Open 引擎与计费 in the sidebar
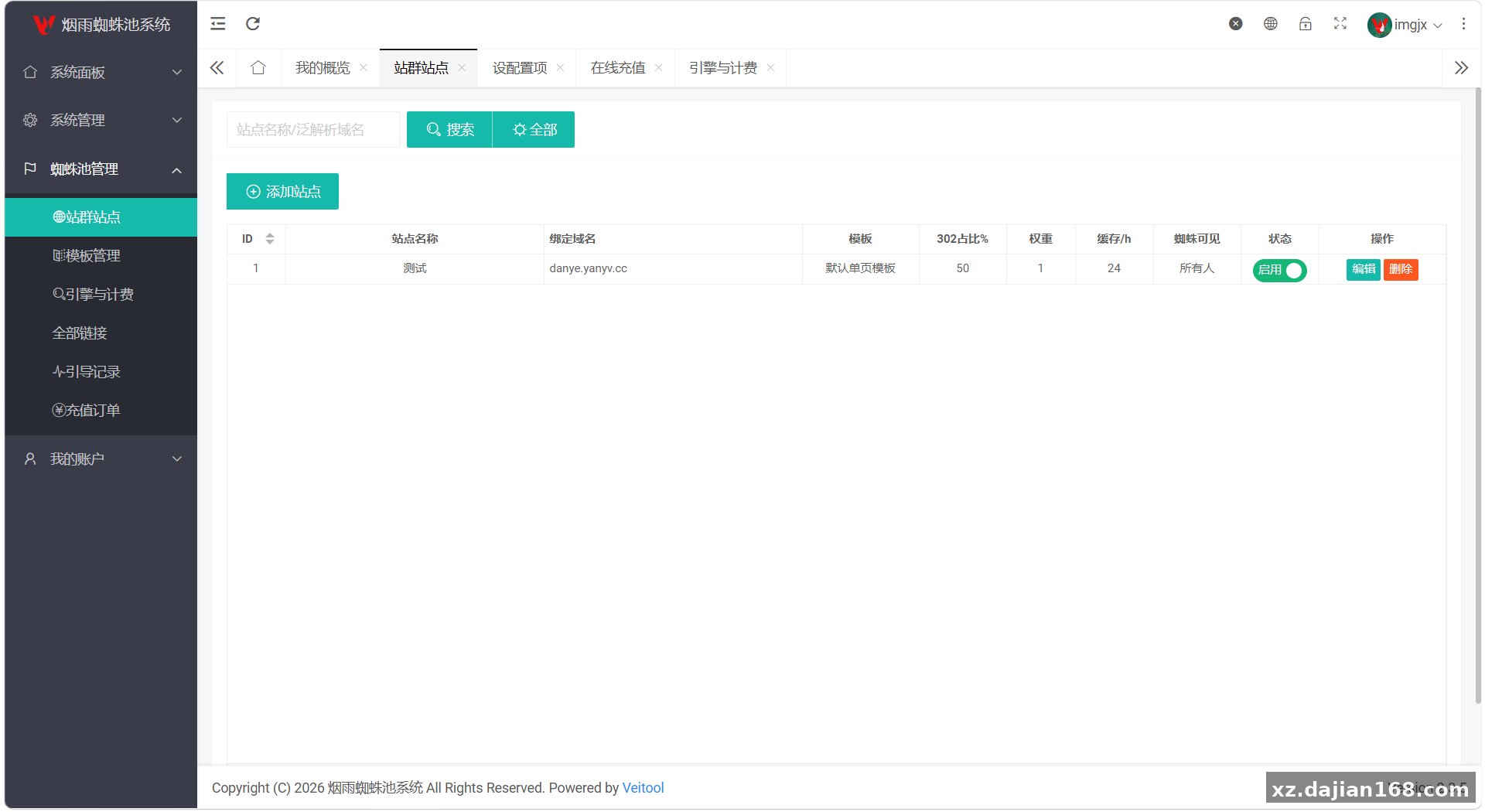Image resolution: width=1485 pixels, height=812 pixels. click(x=101, y=295)
